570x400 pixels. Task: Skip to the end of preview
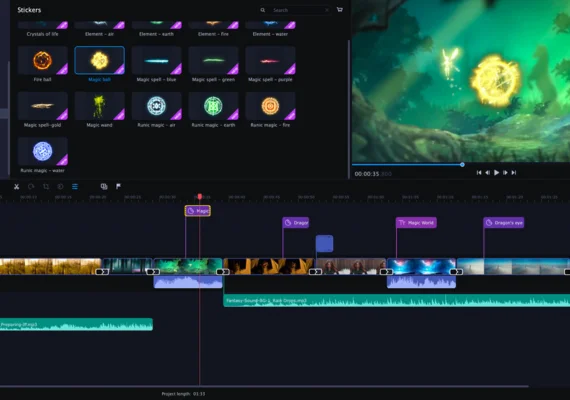pos(514,173)
